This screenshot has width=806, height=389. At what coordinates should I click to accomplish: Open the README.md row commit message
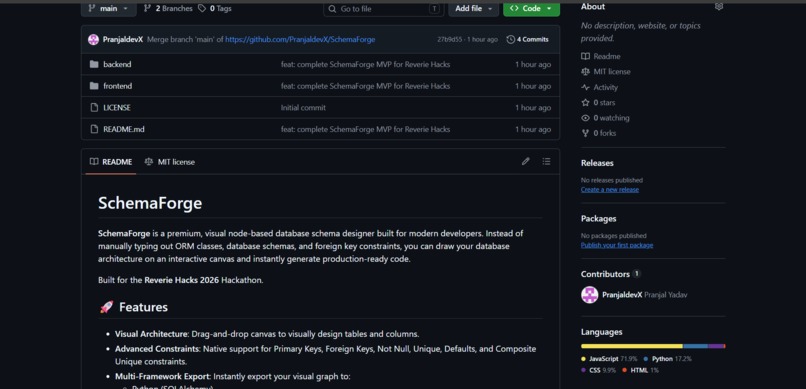click(x=365, y=129)
